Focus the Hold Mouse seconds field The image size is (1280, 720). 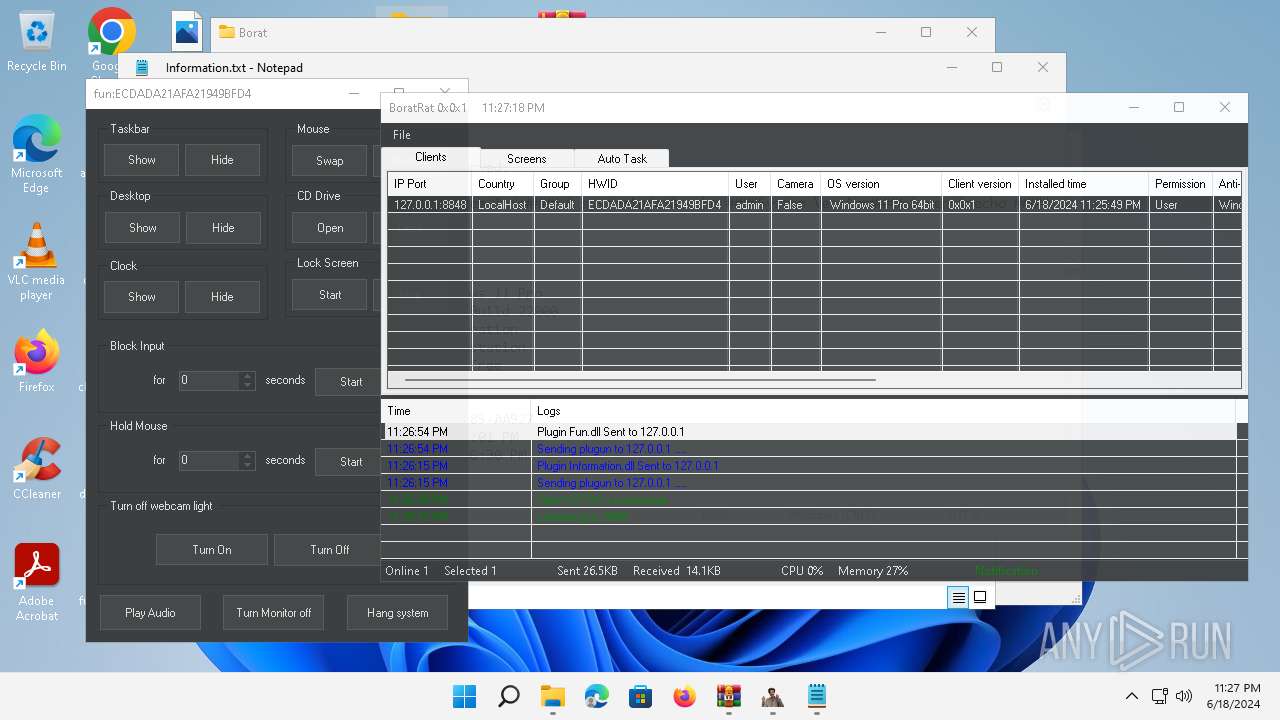click(209, 461)
